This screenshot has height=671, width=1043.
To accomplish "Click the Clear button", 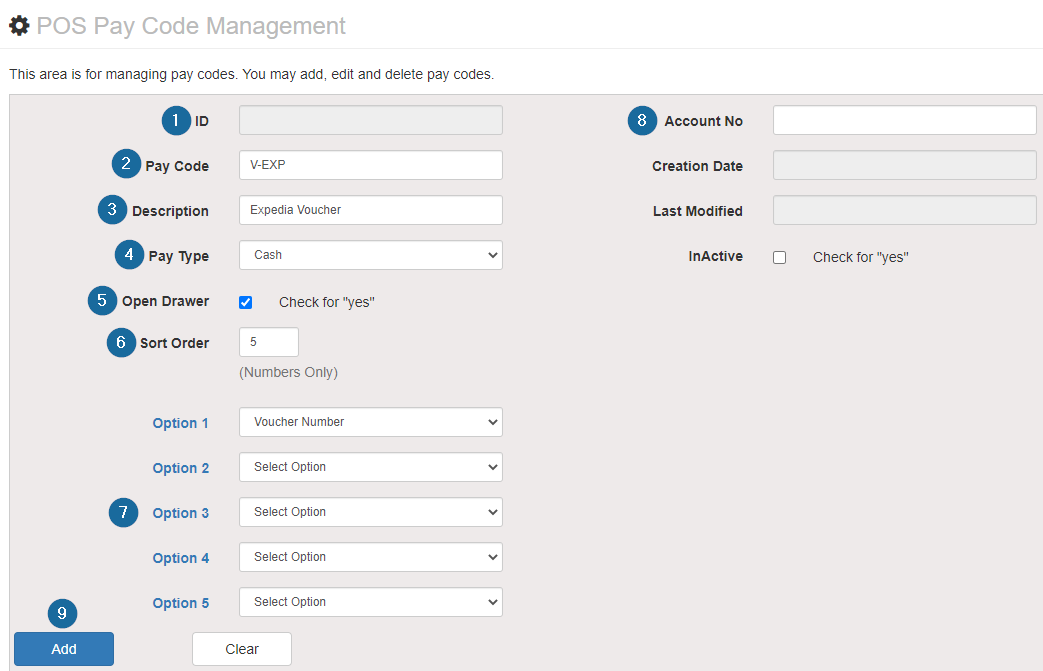I will click(x=242, y=649).
